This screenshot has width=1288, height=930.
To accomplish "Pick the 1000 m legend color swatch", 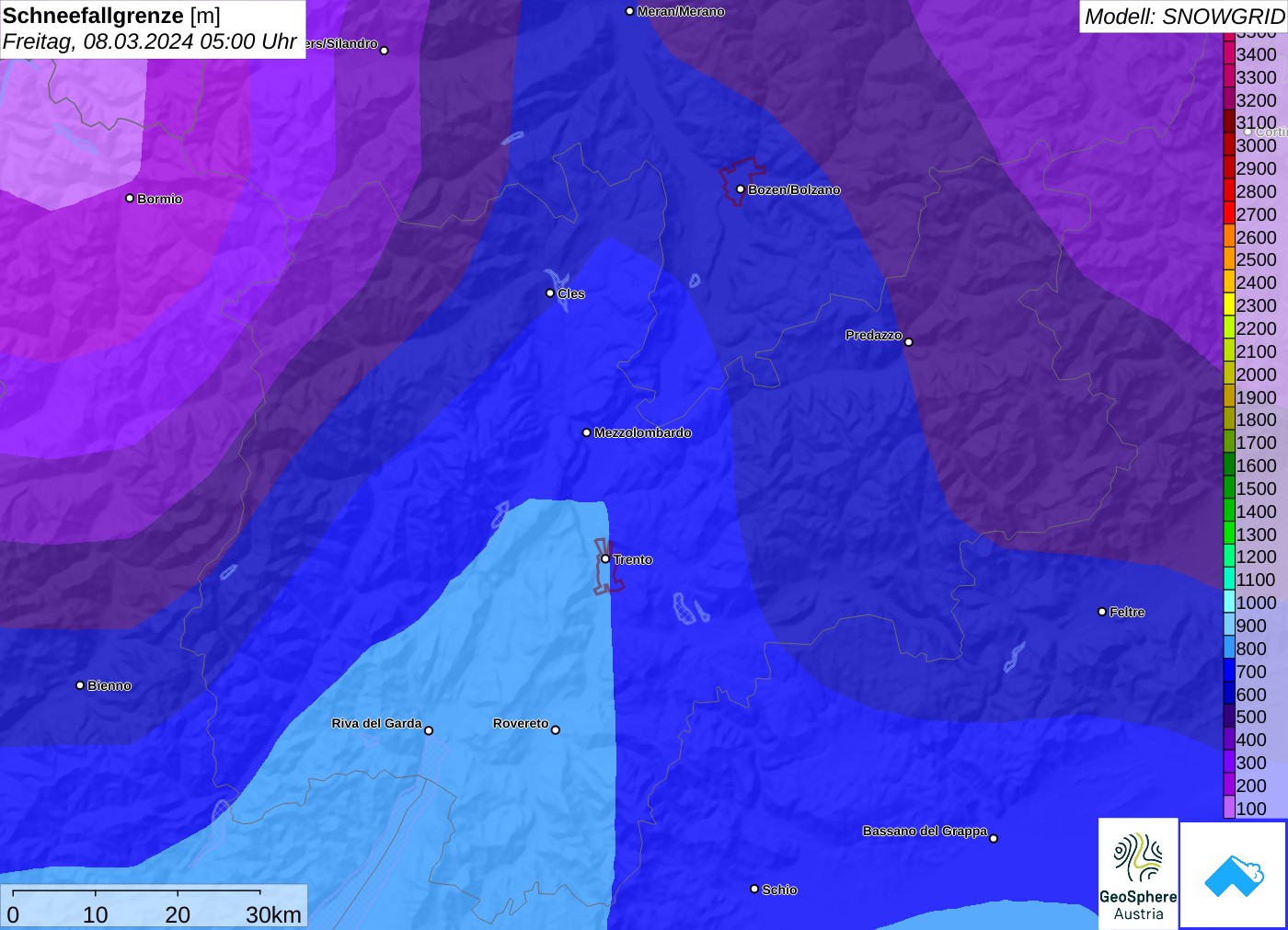I will [1229, 603].
